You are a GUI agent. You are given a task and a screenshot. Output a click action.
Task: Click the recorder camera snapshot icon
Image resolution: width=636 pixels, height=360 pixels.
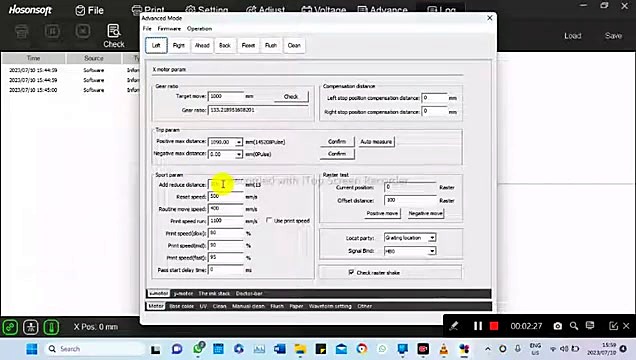click(x=558, y=326)
